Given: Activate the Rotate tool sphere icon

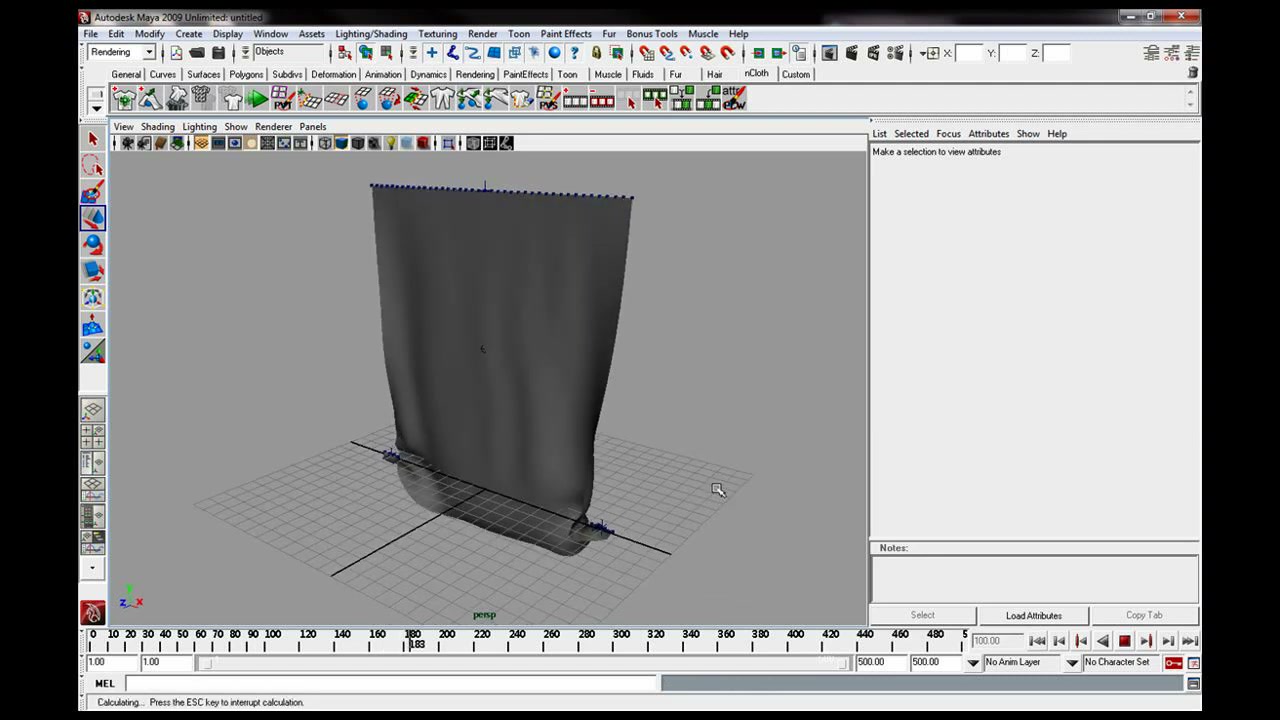Looking at the screenshot, I should (93, 244).
